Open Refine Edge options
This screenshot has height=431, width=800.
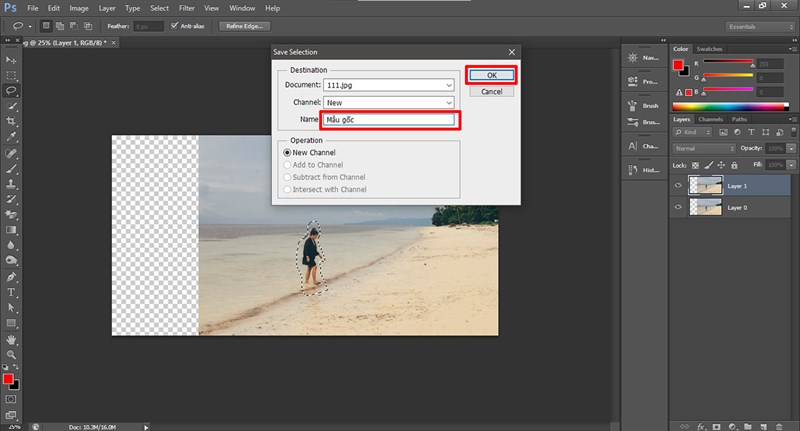244,26
